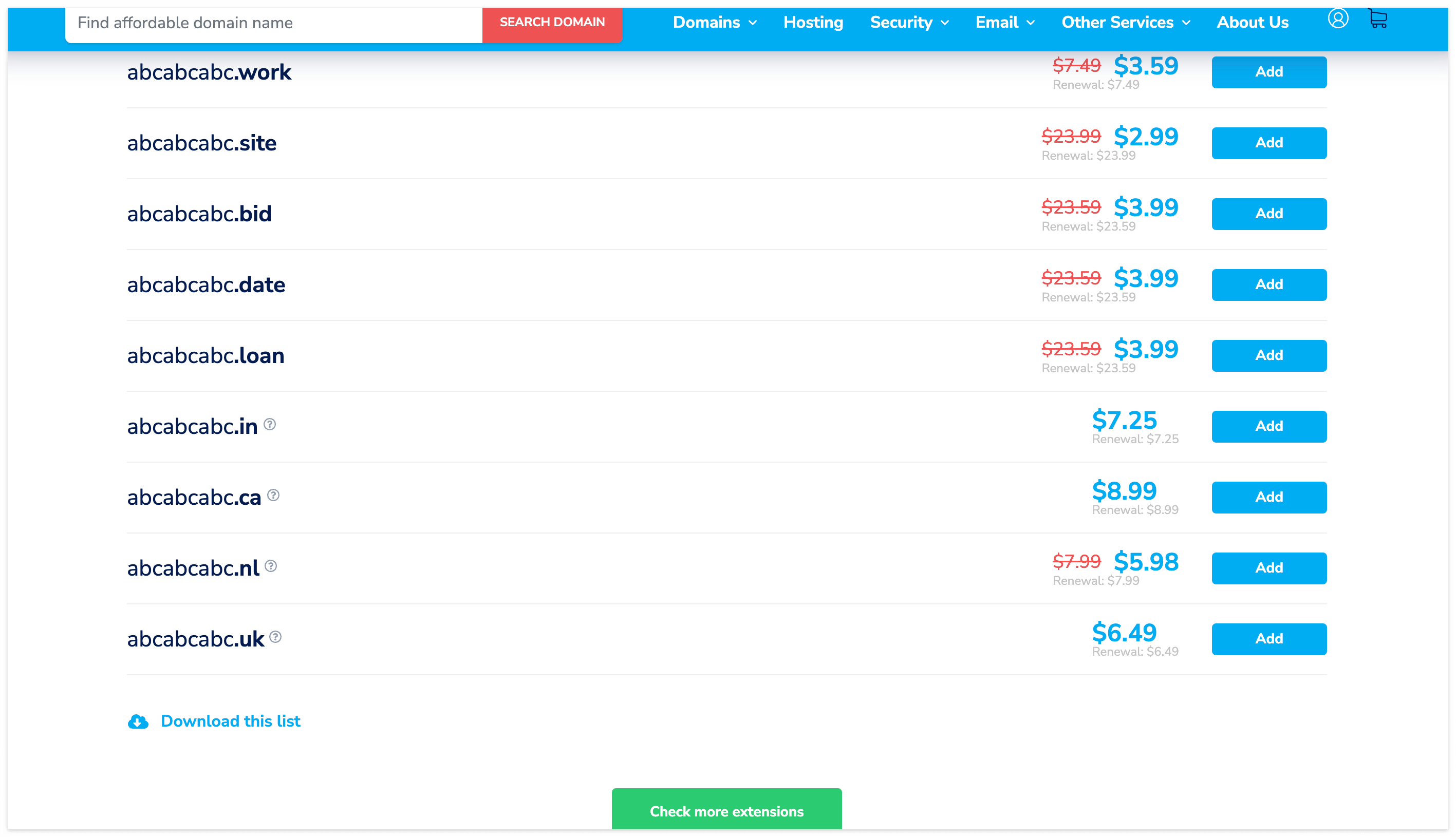Add abcabcabc.loan domain to cart

(1268, 355)
